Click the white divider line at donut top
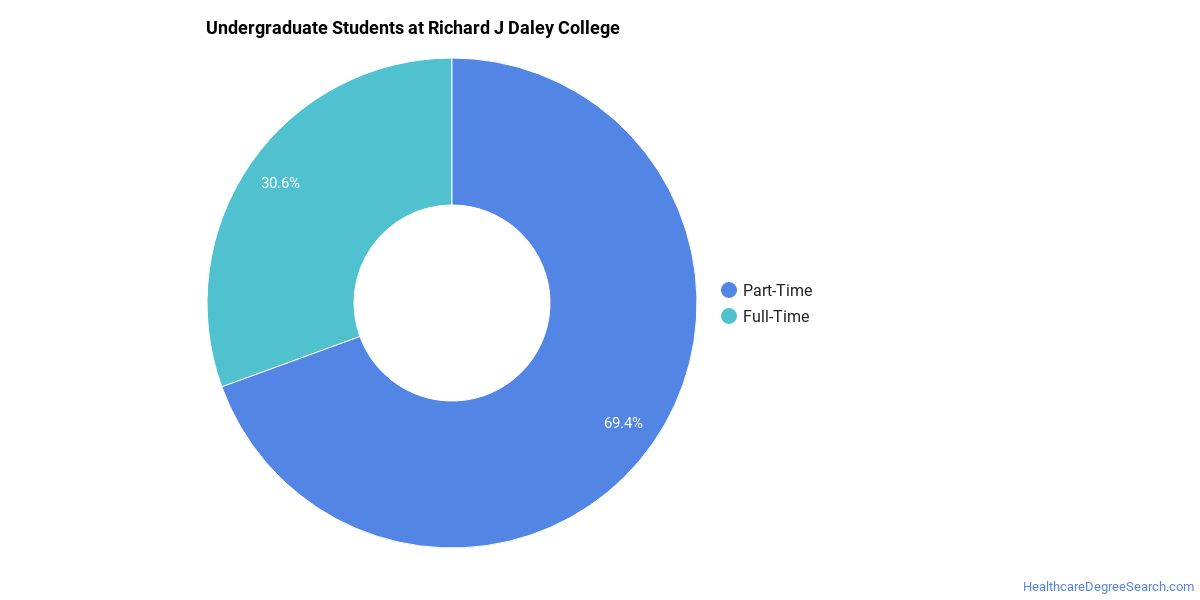Screen dimensions: 1200x600 [x=452, y=131]
